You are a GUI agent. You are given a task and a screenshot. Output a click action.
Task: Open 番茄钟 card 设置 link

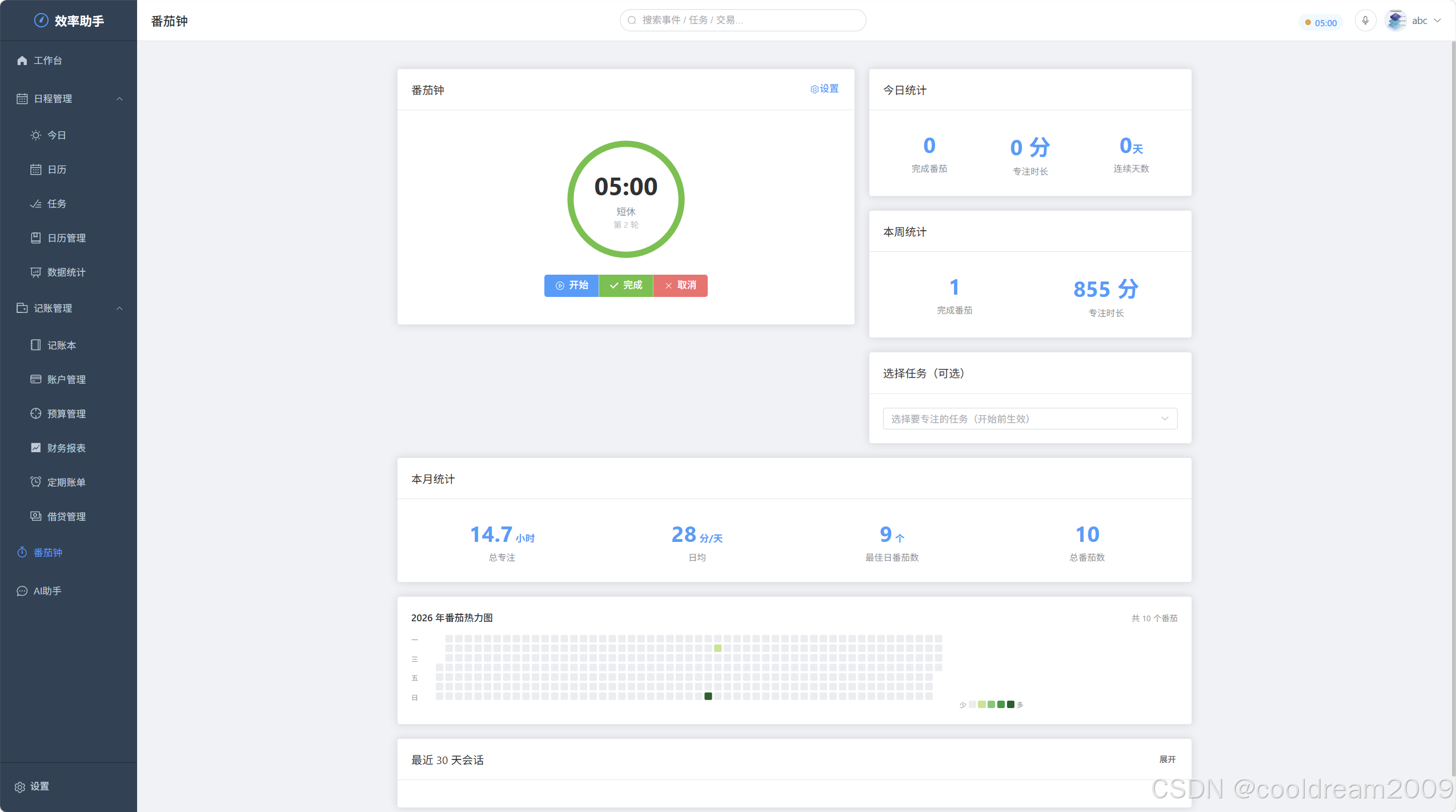(824, 89)
